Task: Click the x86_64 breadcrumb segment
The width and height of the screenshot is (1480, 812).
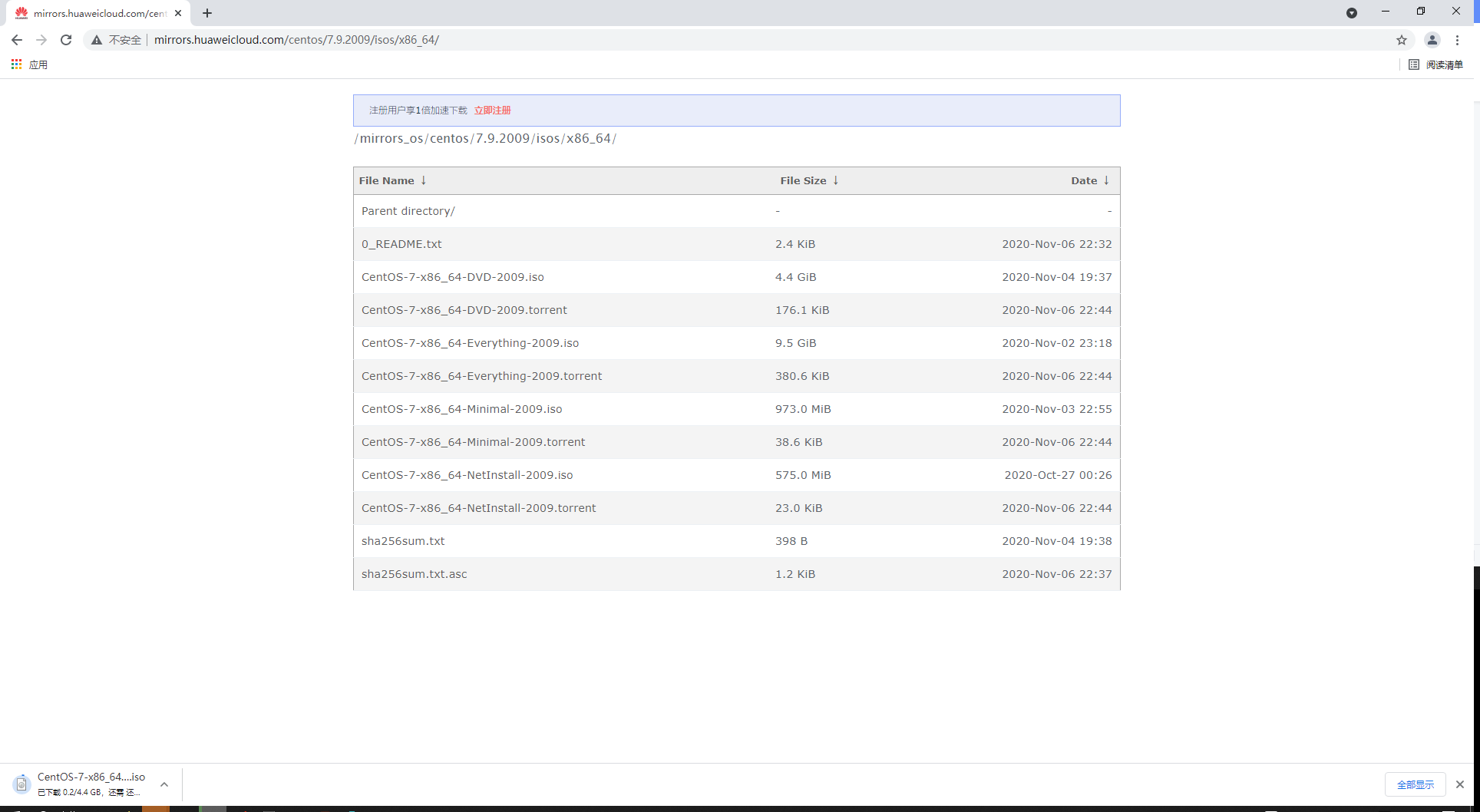Action: pyautogui.click(x=589, y=139)
